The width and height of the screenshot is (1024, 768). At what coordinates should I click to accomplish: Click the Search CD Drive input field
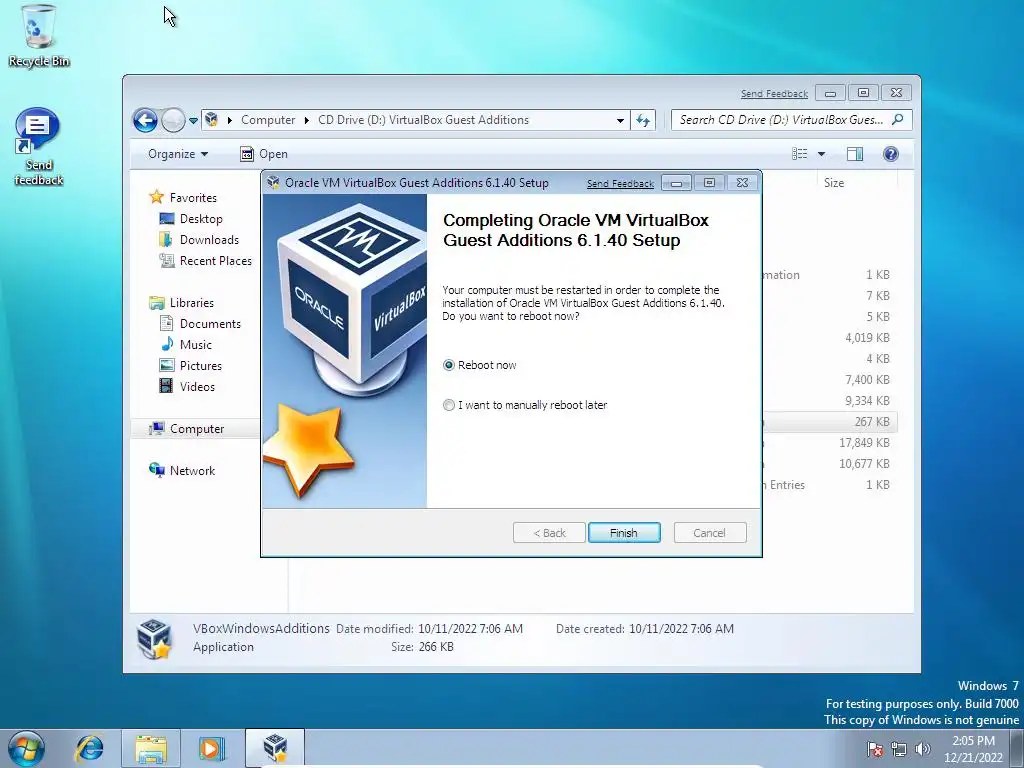pyautogui.click(x=781, y=120)
